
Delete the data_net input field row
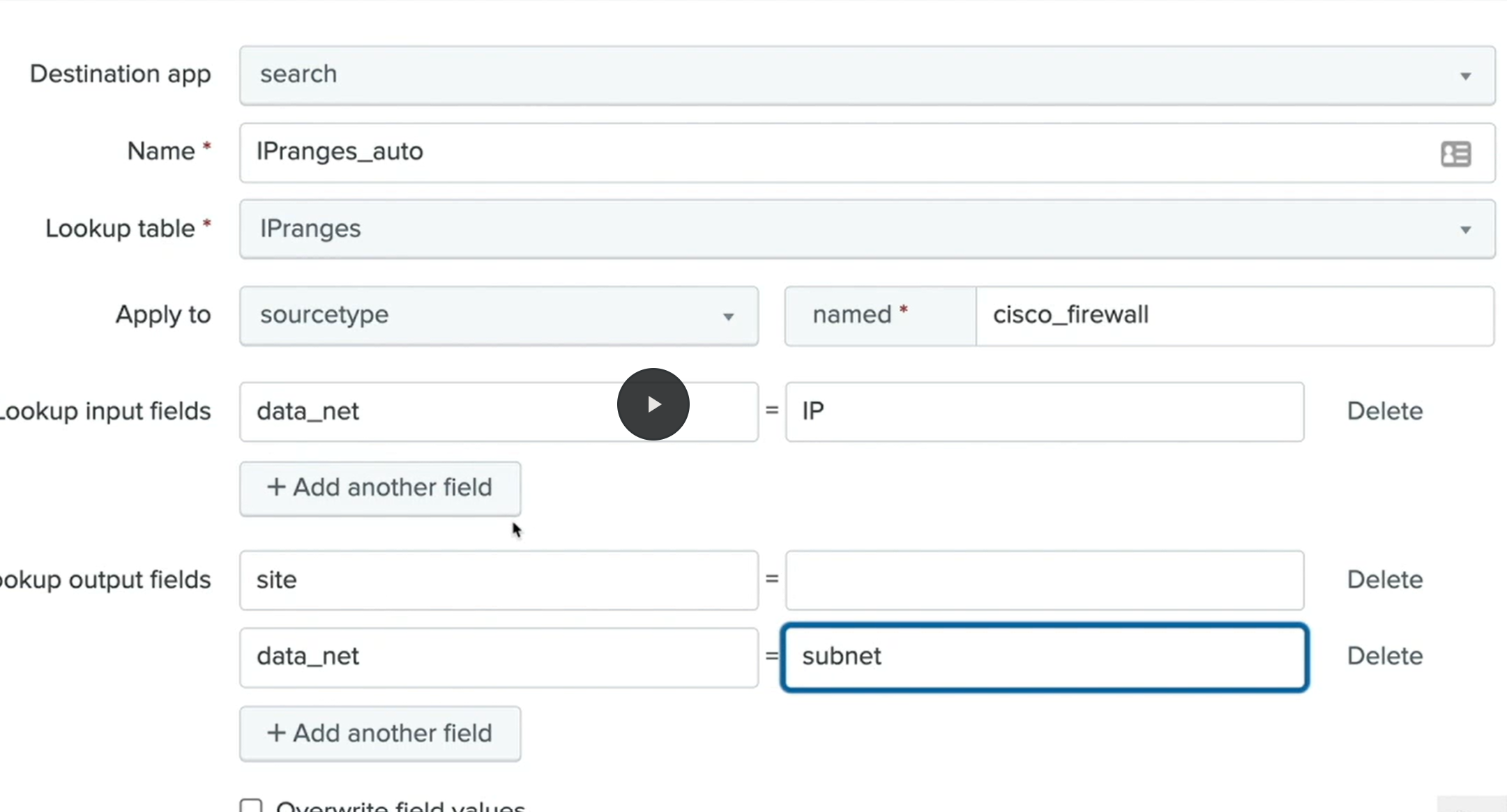click(x=1384, y=411)
